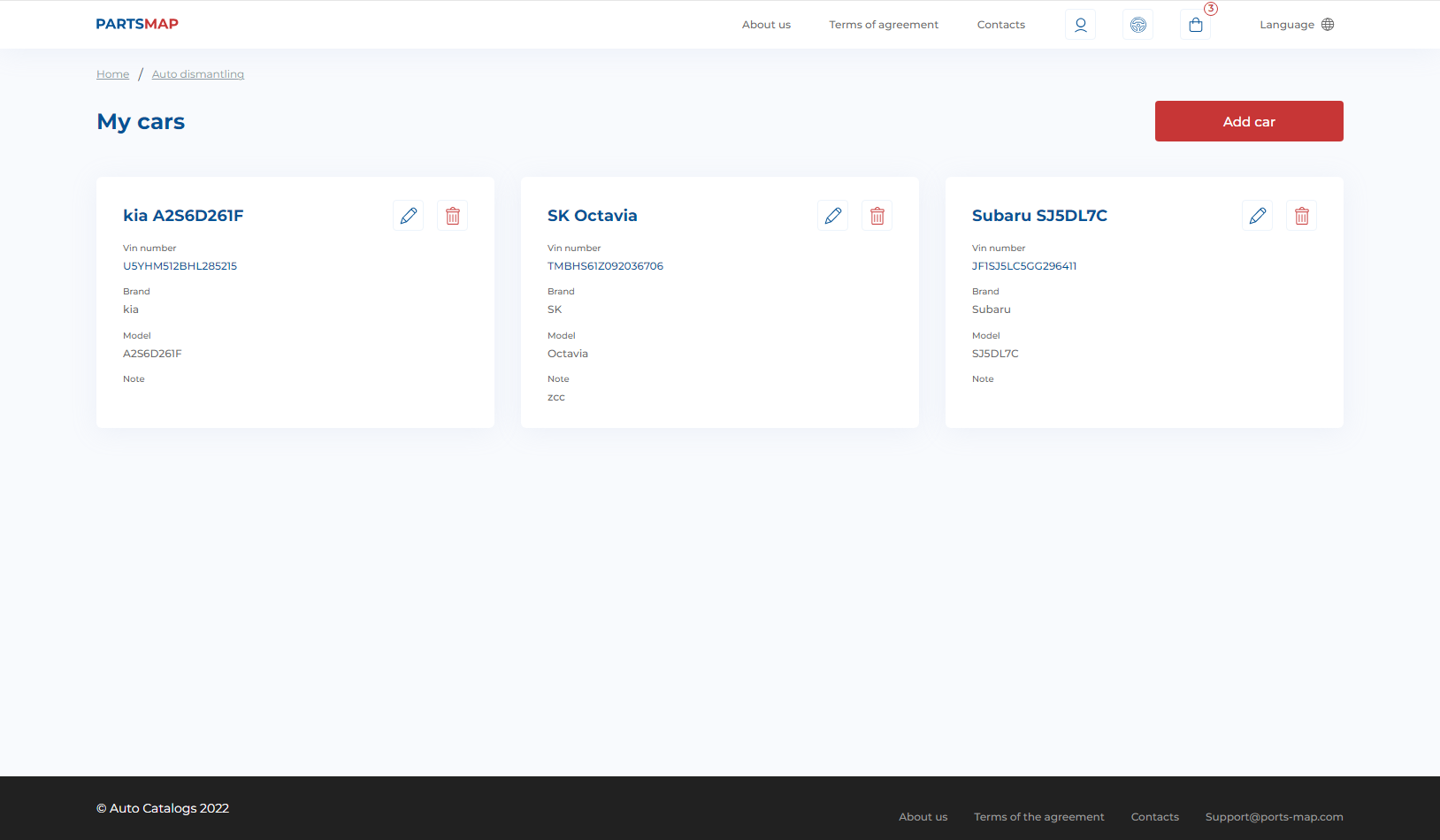Open Auto dismantling breadcrumb link

click(x=197, y=74)
